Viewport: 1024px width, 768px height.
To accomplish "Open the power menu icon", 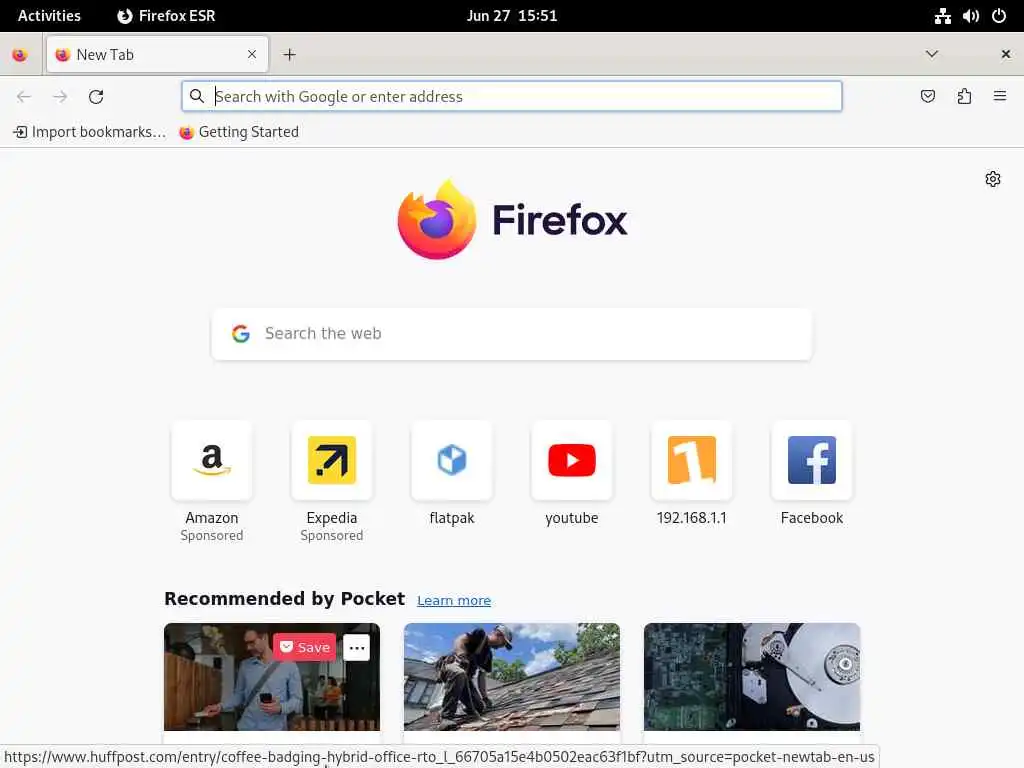I will [x=999, y=16].
